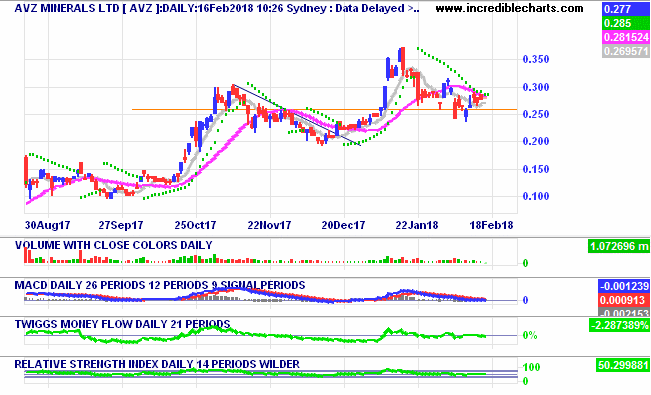Select the magenta 0.281524 legend box
651x395 pixels.
point(625,37)
